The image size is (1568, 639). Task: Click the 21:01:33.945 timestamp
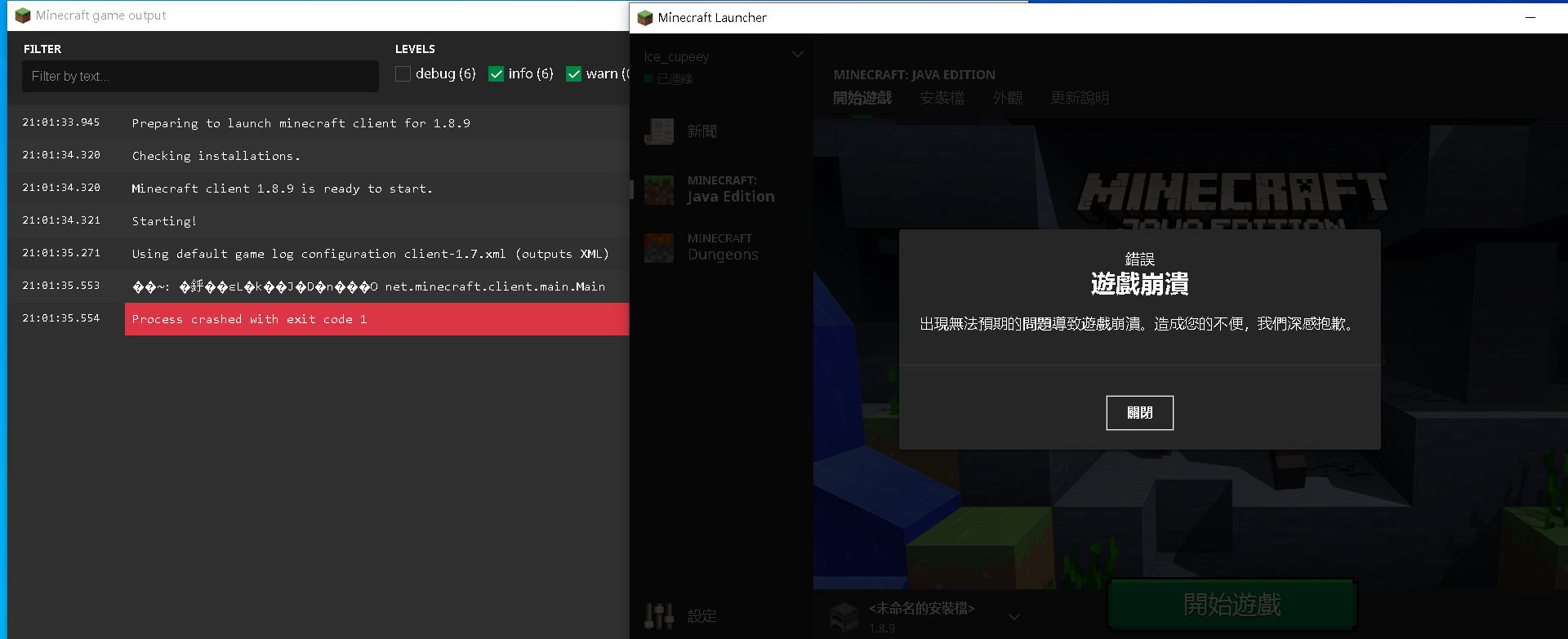pos(61,122)
